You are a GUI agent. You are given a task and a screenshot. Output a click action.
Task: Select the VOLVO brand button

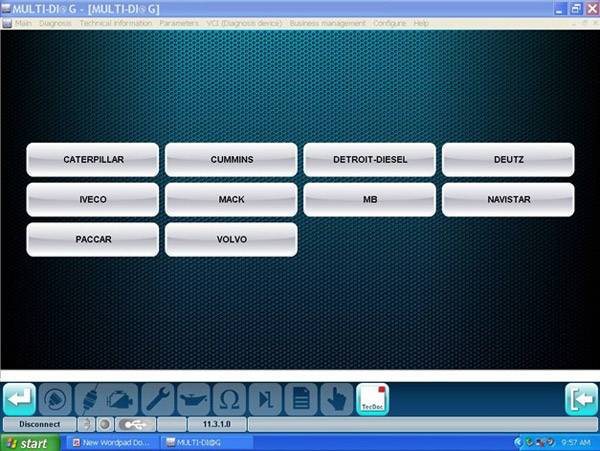pos(231,239)
